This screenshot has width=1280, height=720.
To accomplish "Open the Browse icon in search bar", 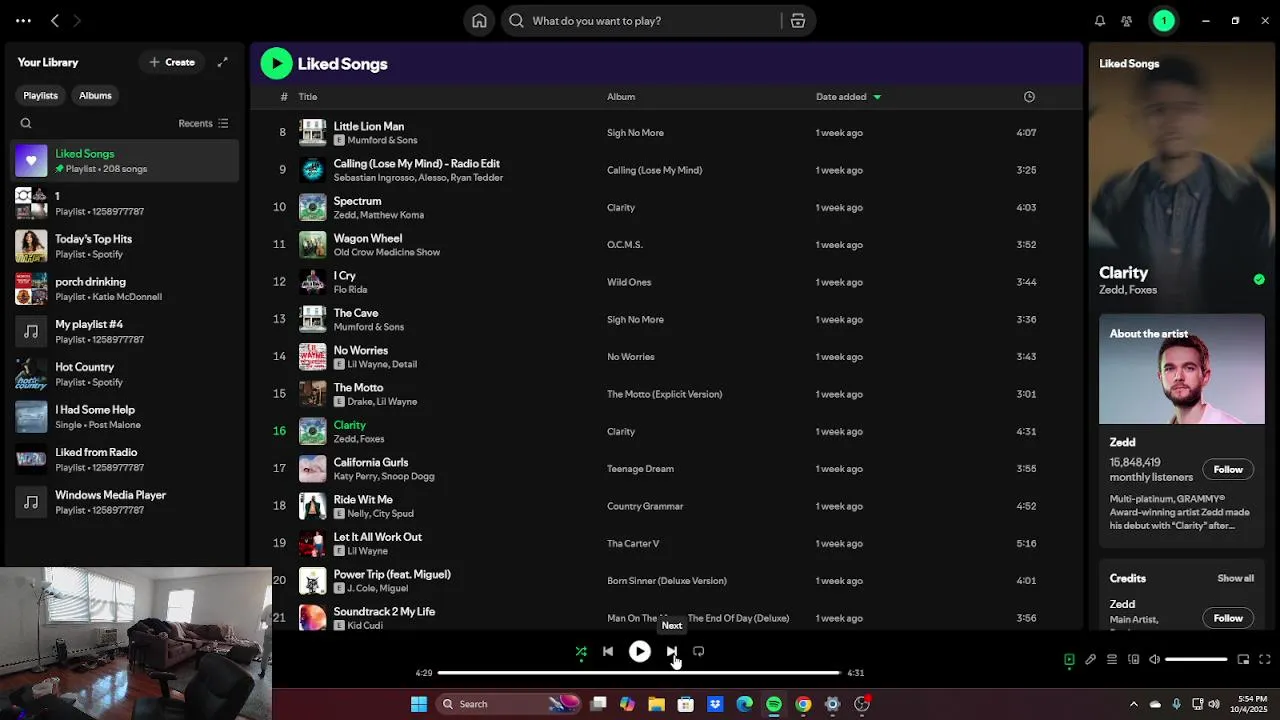I will point(798,21).
